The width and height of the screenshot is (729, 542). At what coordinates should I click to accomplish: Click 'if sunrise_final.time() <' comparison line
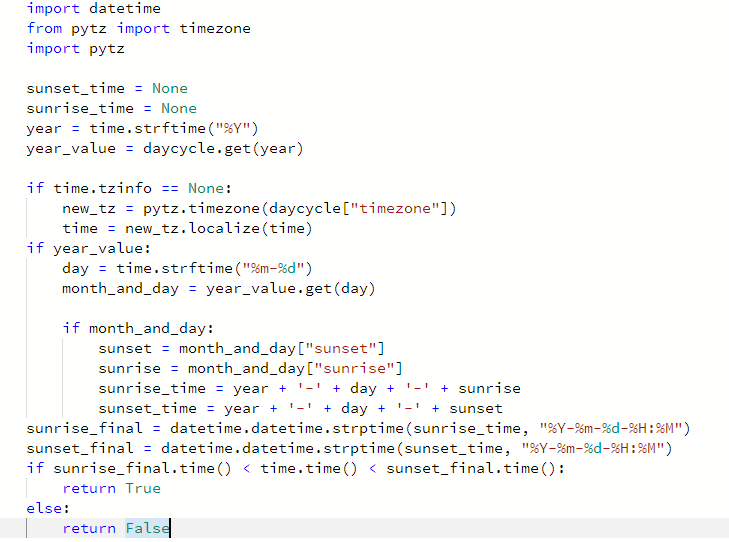pos(295,468)
